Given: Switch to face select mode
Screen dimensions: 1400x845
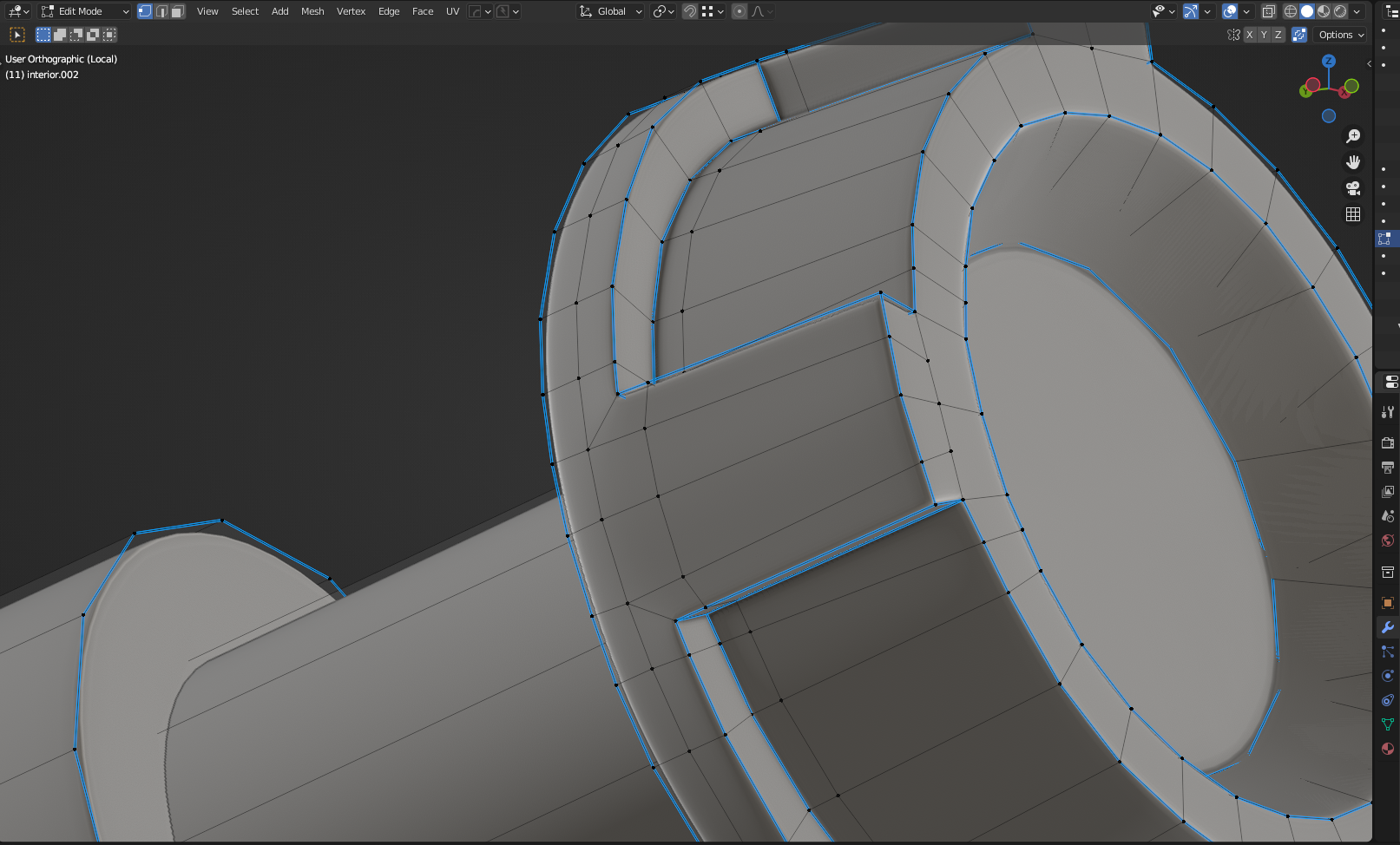Looking at the screenshot, I should point(177,11).
